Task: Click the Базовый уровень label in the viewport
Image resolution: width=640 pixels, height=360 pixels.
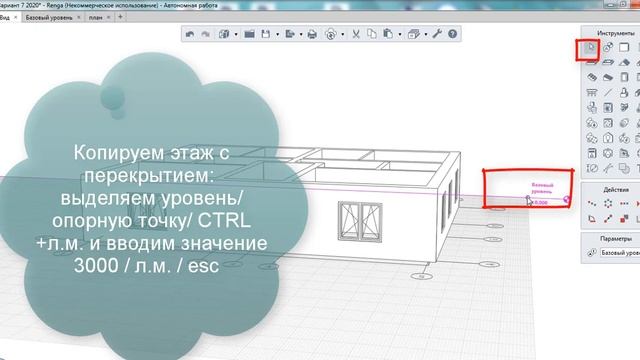Action: pyautogui.click(x=542, y=188)
